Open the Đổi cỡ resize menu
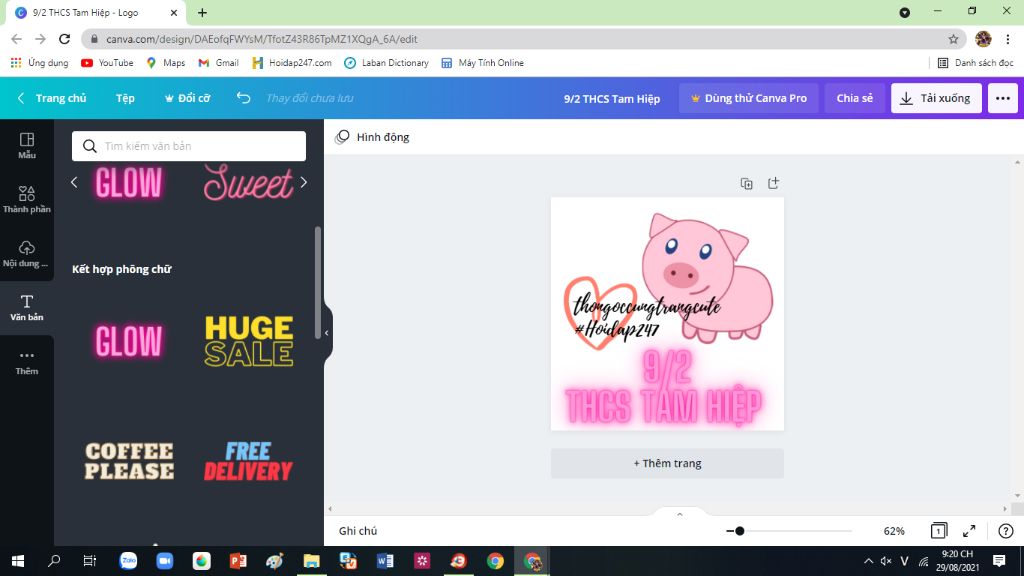 187,98
